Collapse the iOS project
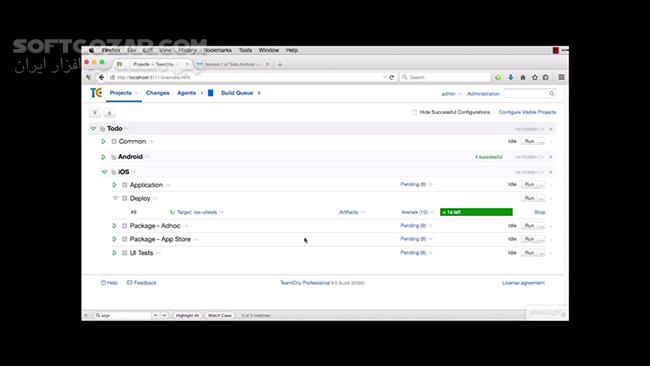Image resolution: width=650 pixels, height=366 pixels. [104, 172]
